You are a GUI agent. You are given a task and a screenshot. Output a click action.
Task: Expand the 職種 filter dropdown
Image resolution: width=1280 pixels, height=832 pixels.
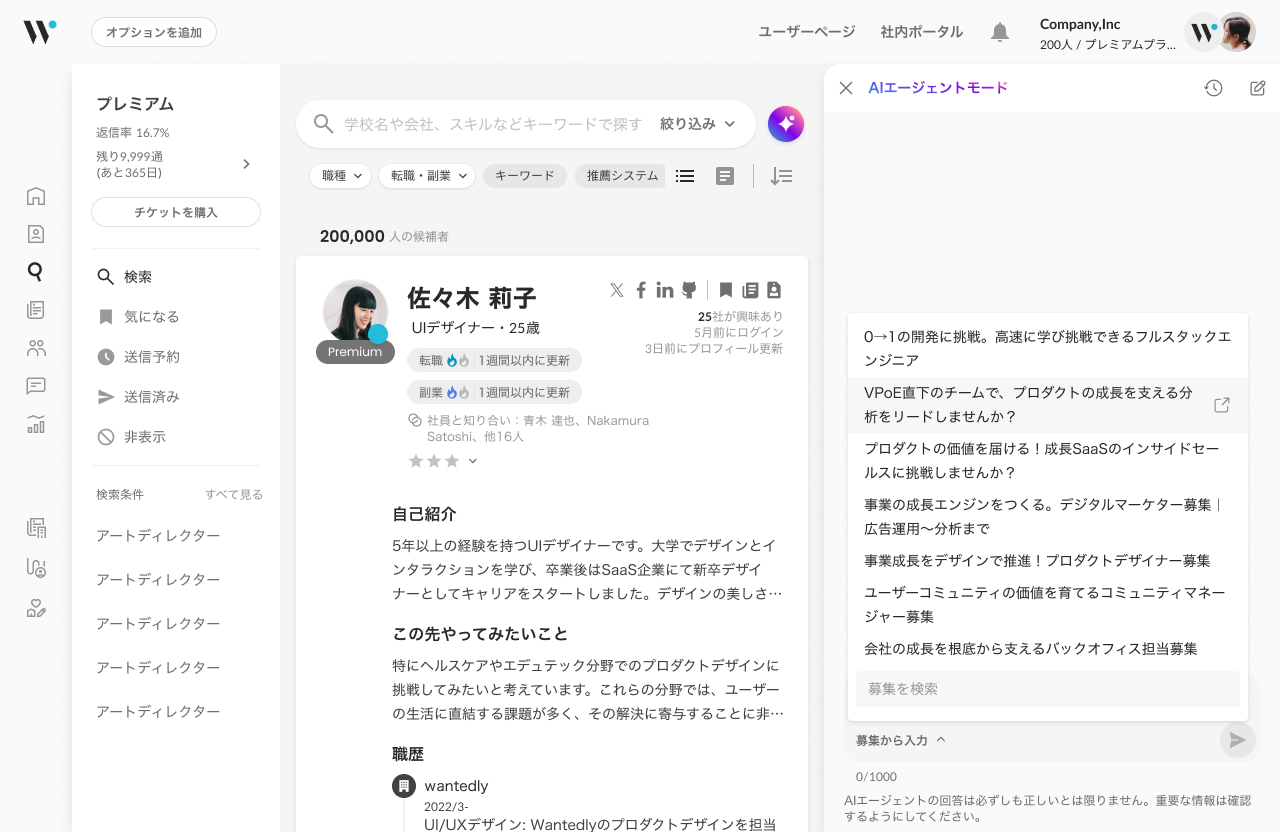tap(340, 176)
